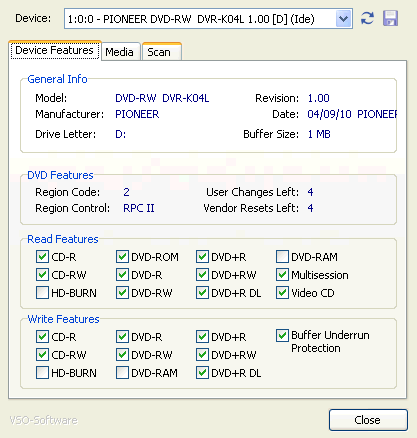
Task: Click the Write Features group heading
Action: (x=63, y=319)
